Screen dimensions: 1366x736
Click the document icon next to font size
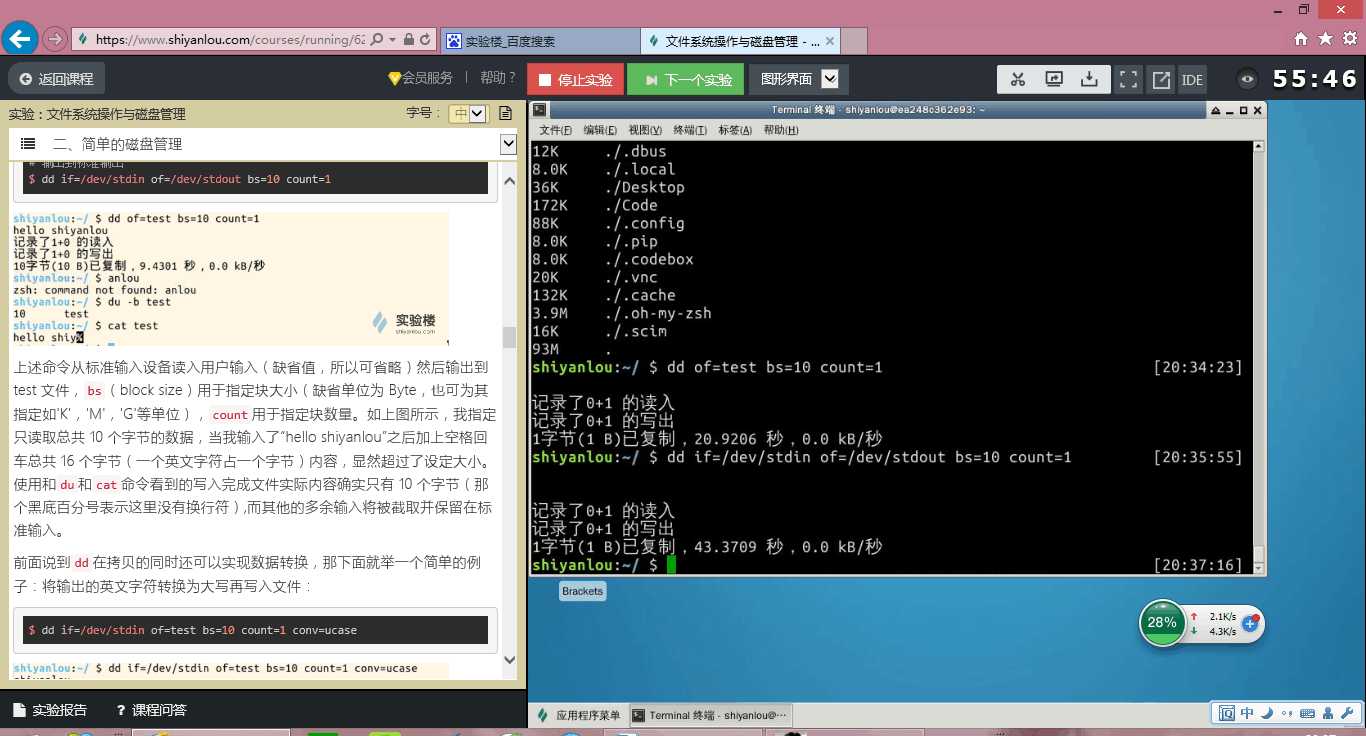point(505,113)
